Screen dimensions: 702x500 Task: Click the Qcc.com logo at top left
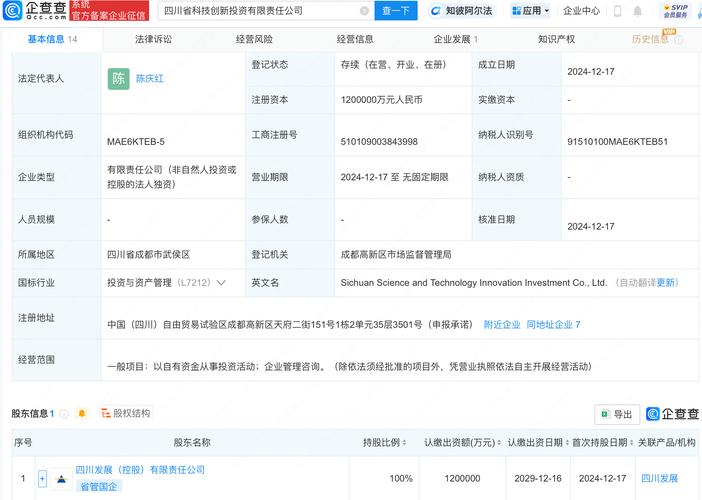35,10
